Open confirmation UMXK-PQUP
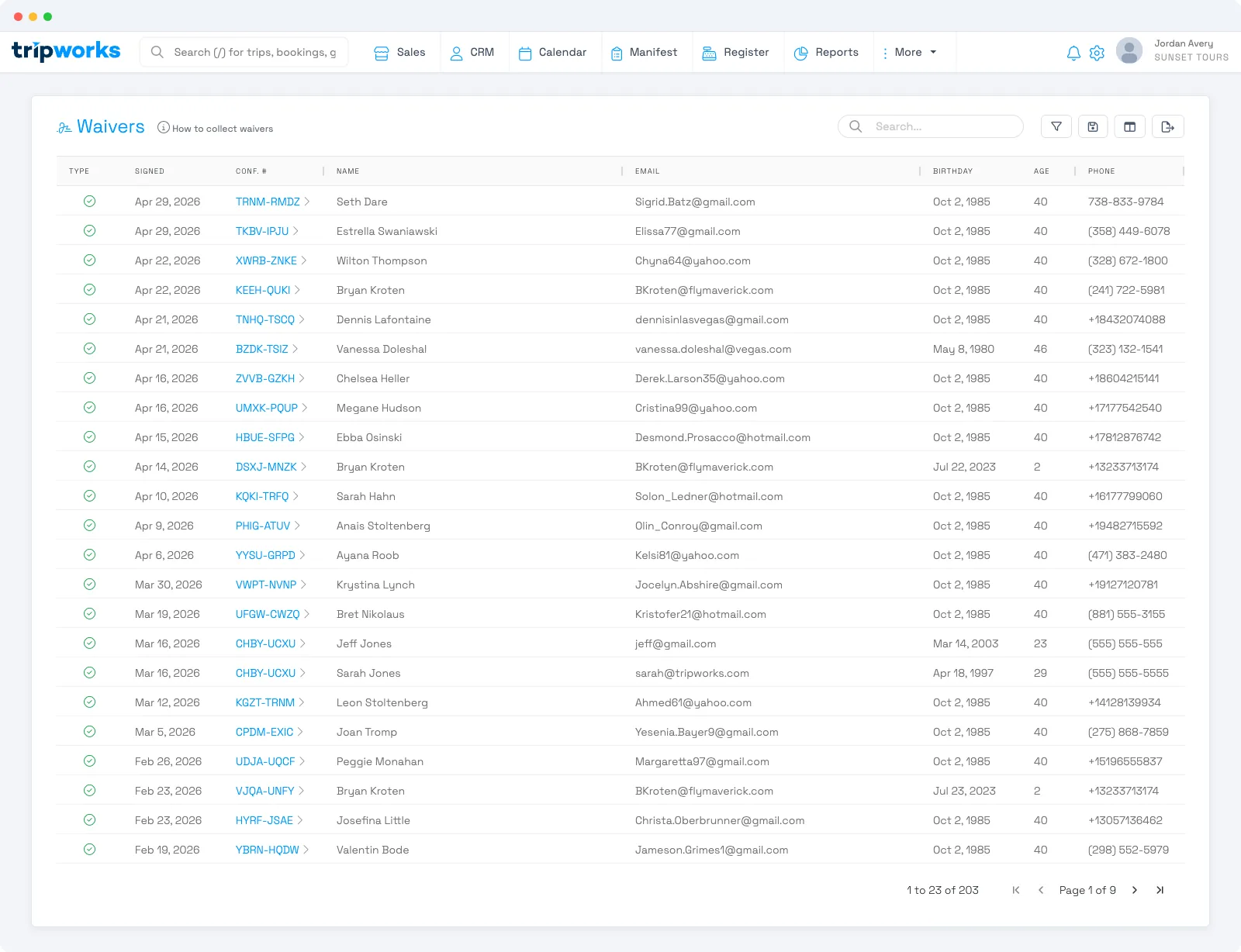1241x952 pixels. pyautogui.click(x=267, y=408)
